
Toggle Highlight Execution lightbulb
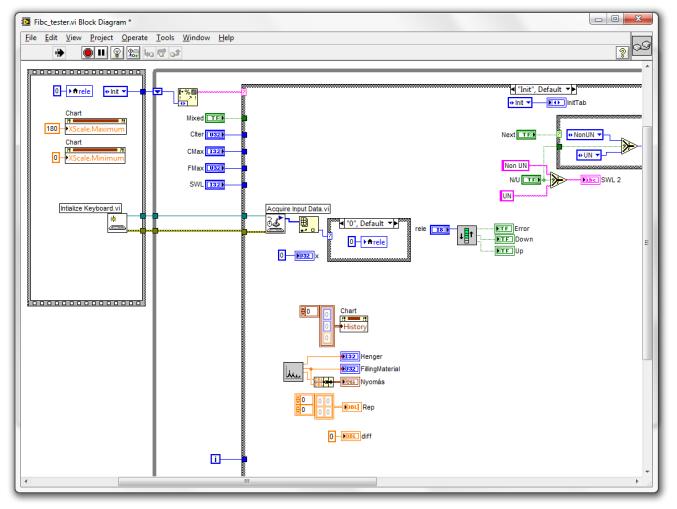pos(117,53)
